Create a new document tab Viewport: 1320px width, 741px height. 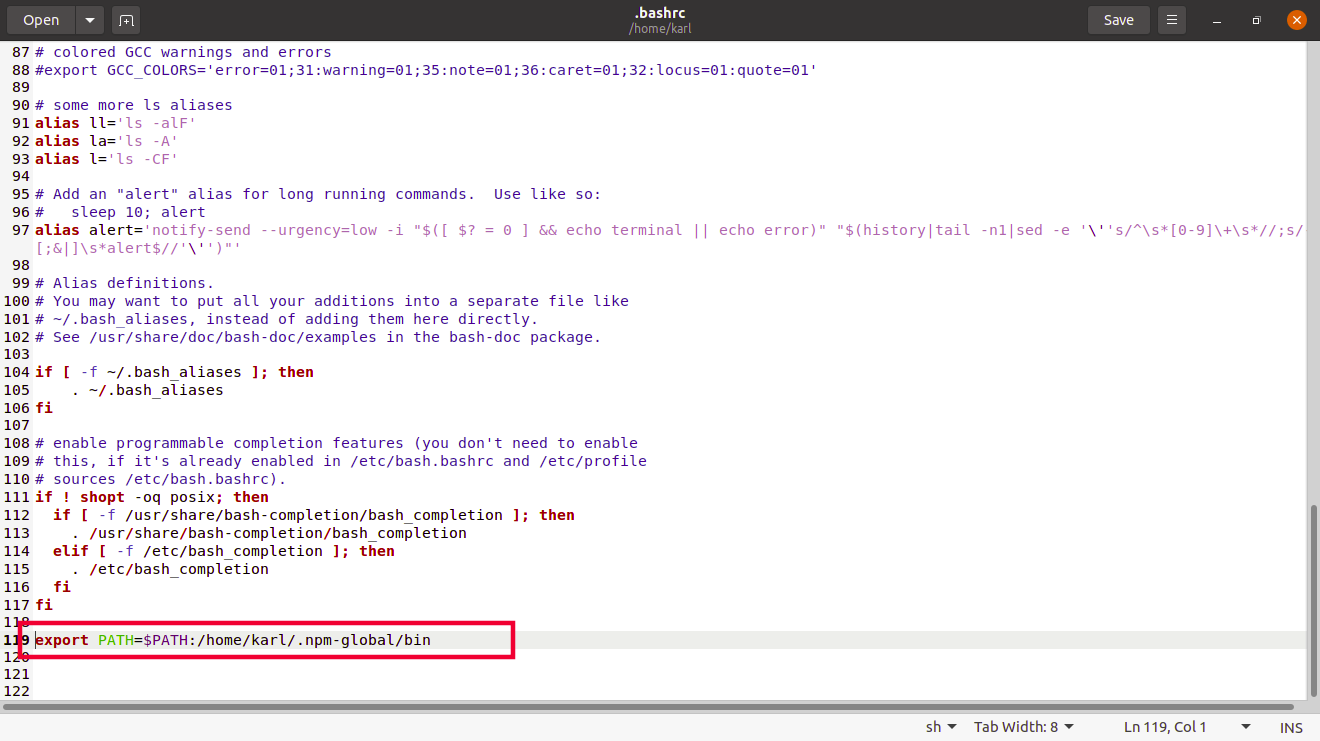125,20
